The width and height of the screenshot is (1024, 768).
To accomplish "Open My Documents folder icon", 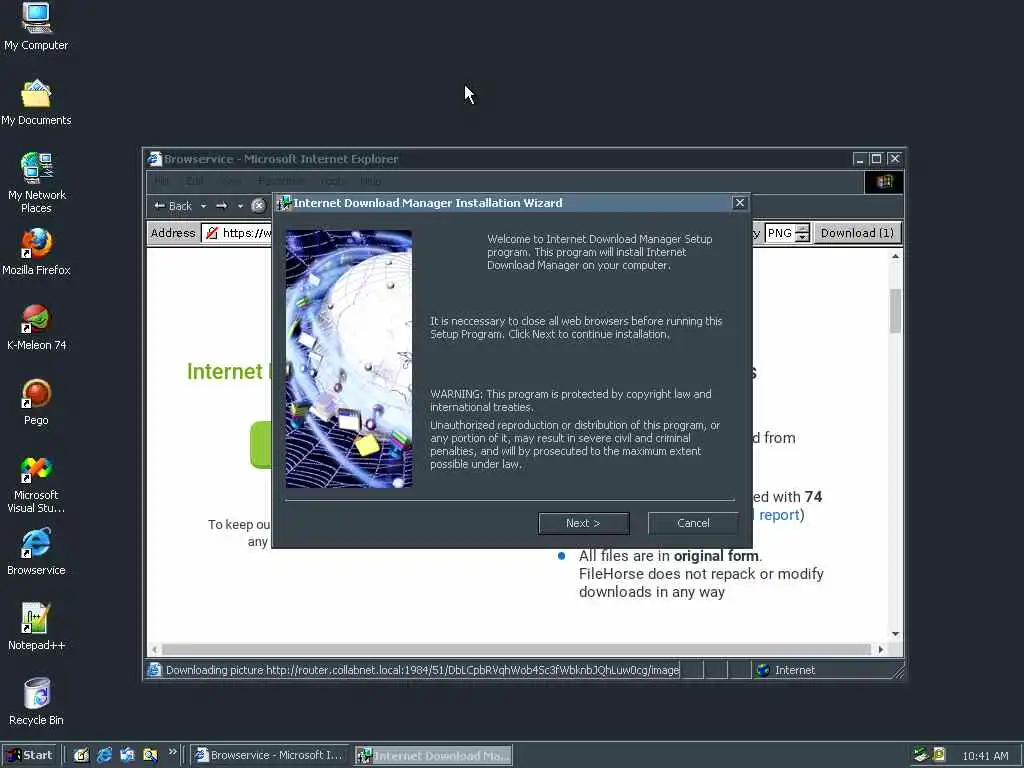I will click(36, 102).
